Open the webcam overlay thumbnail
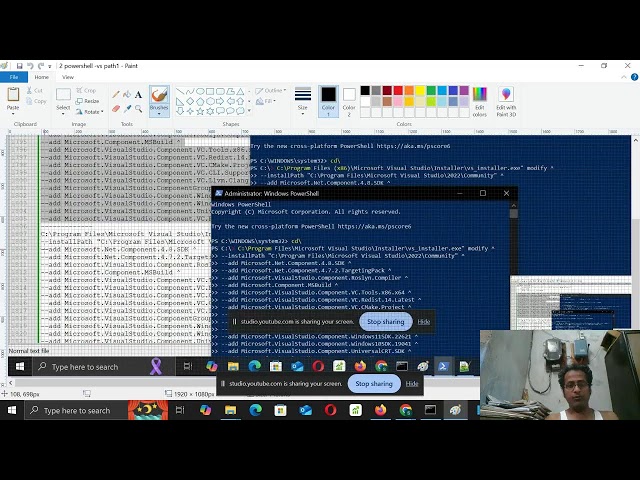The height and width of the screenshot is (480, 640). click(x=560, y=375)
